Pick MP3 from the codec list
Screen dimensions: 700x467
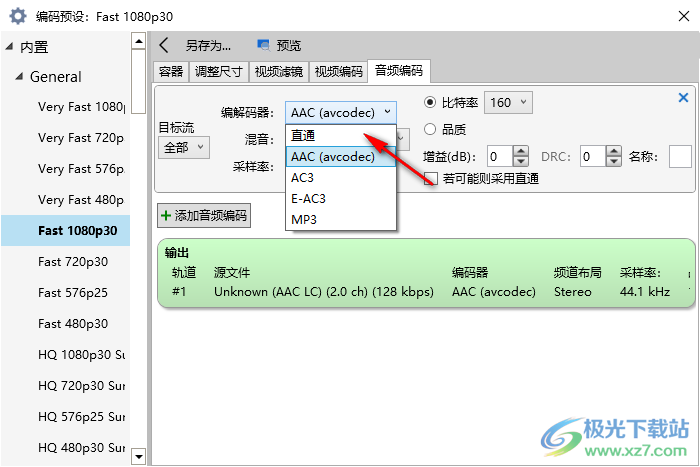click(341, 220)
